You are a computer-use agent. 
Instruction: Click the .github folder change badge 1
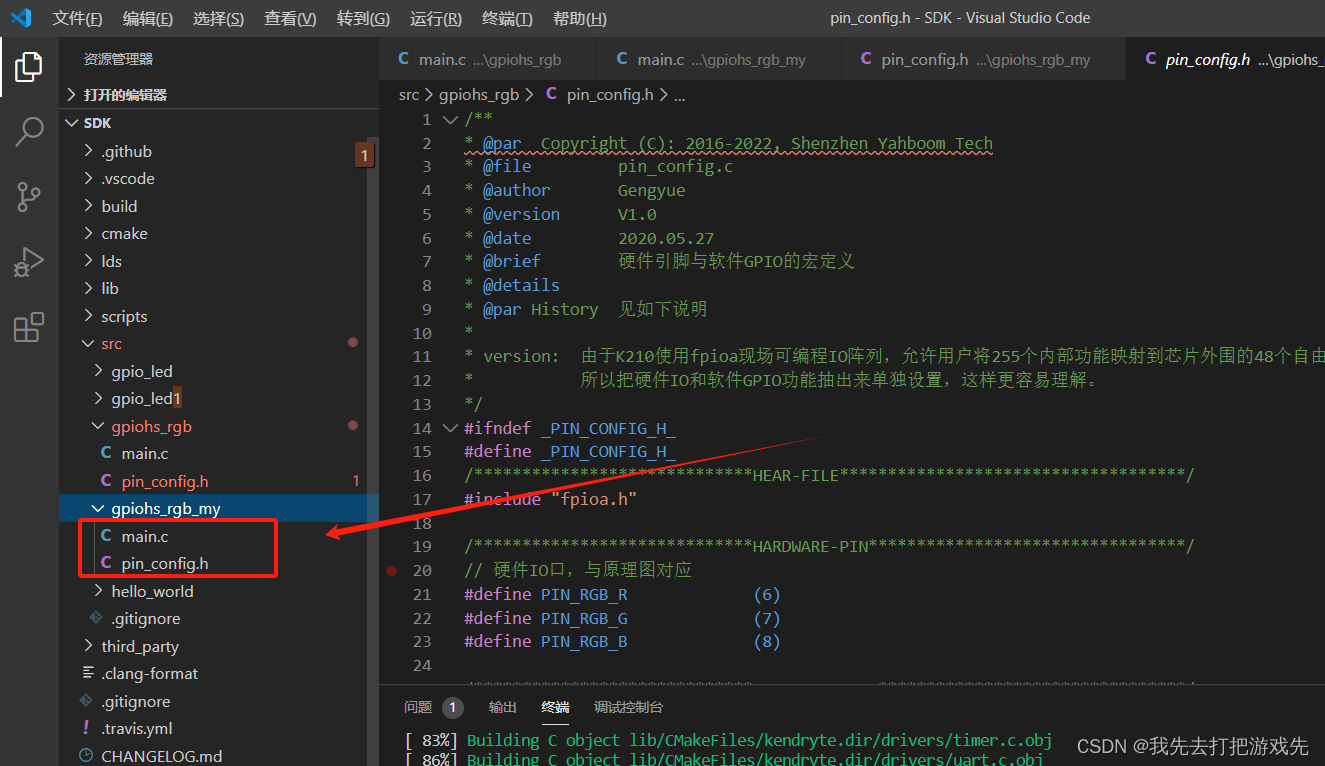pyautogui.click(x=365, y=155)
